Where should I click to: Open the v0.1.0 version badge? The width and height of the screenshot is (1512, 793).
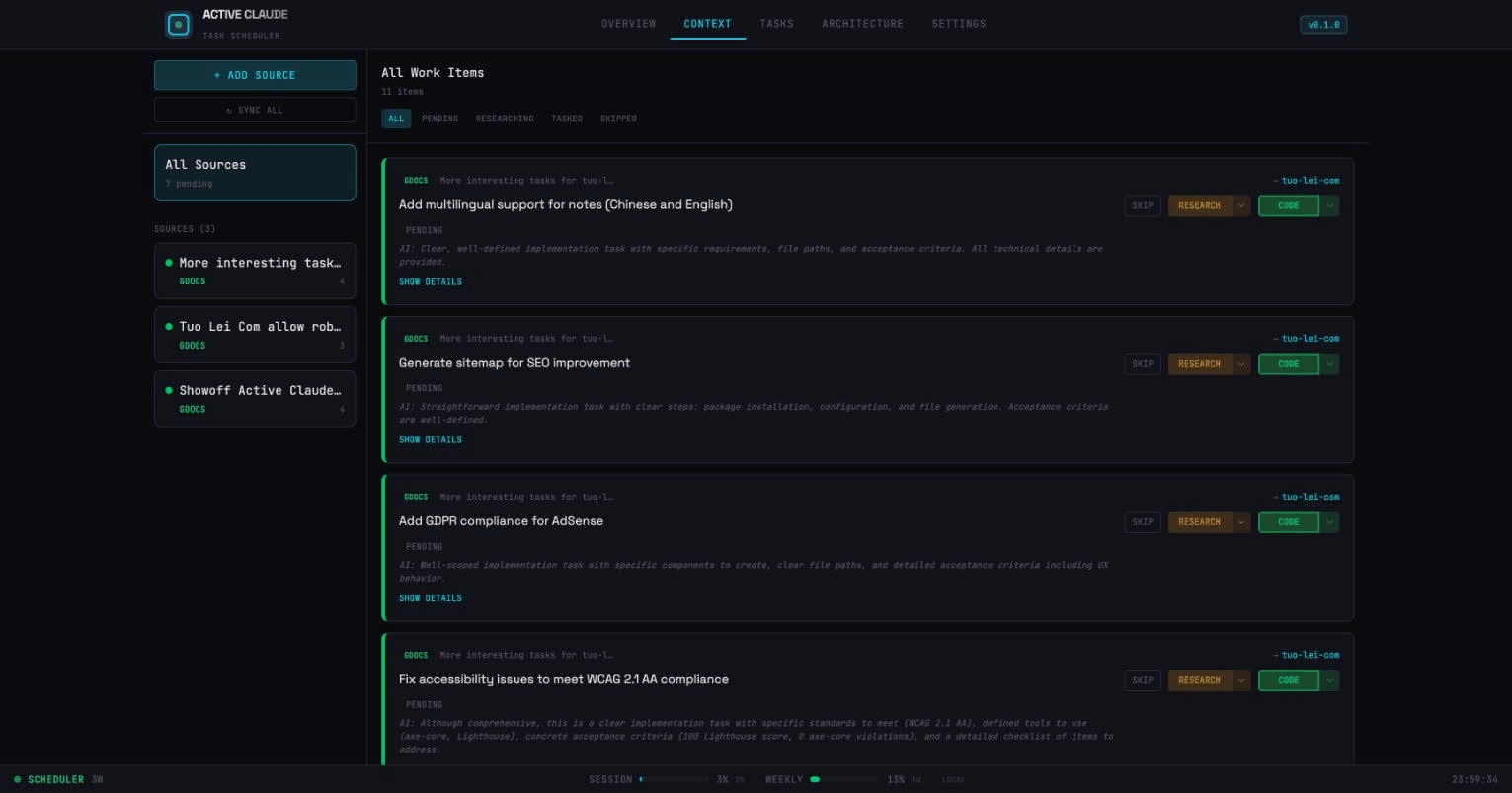1322,25
